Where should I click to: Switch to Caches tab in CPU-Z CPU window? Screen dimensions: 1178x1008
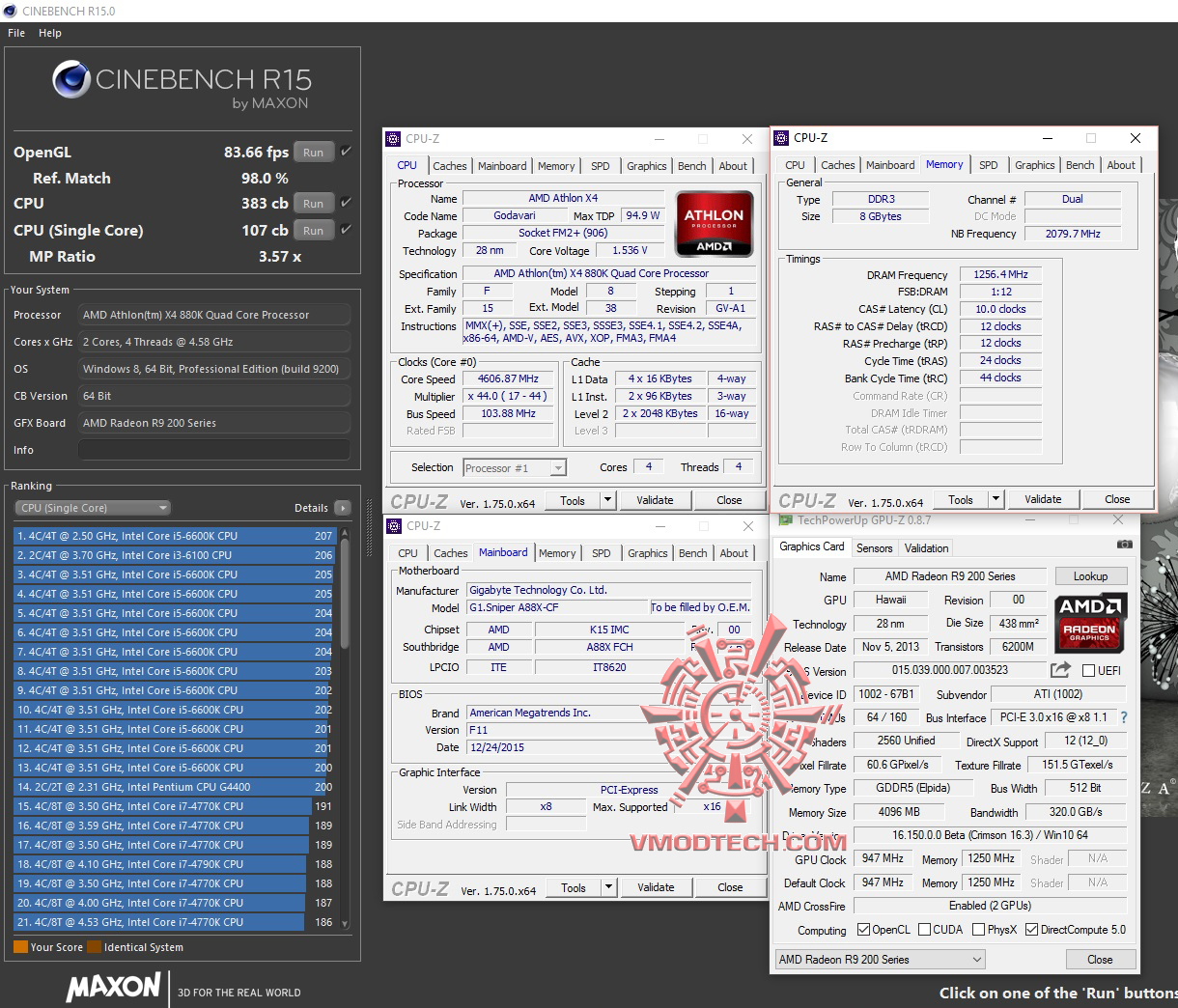[450, 166]
